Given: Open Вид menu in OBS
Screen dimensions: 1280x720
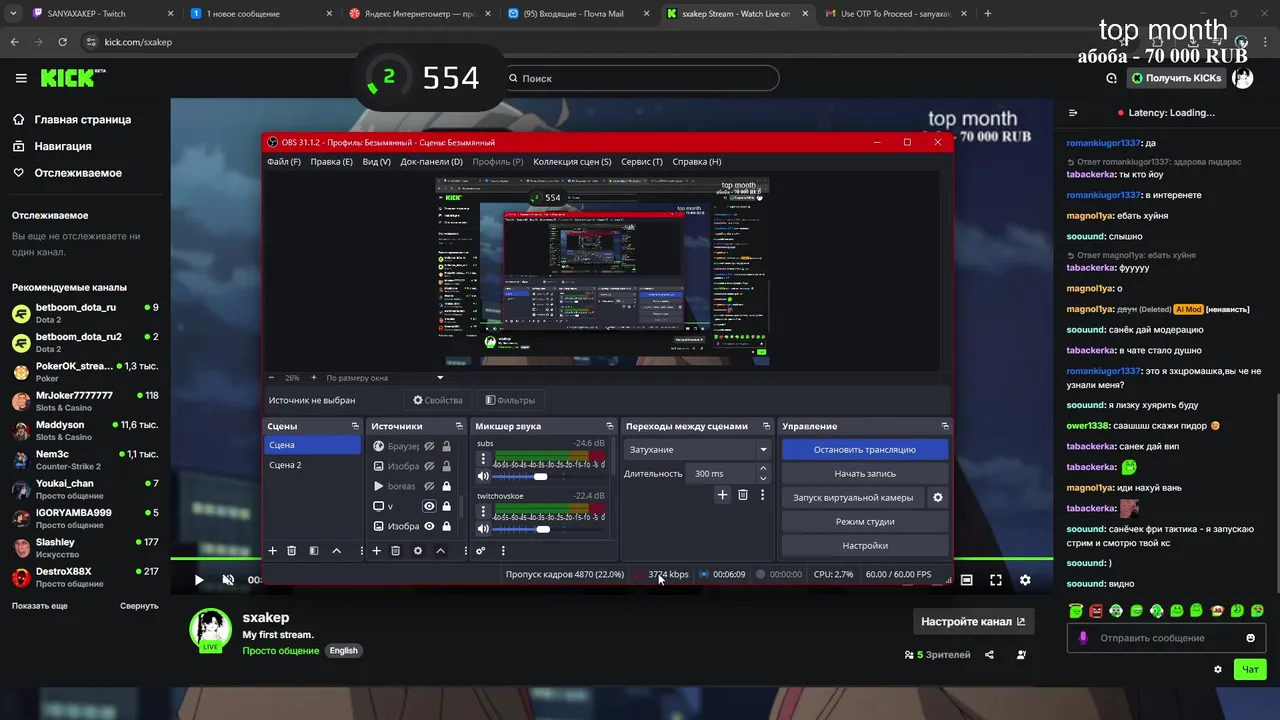Looking at the screenshot, I should (x=376, y=162).
